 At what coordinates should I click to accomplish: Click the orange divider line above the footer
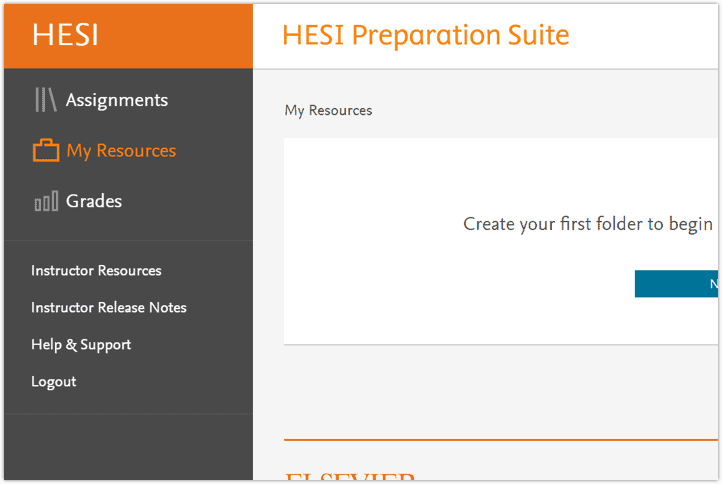point(500,439)
